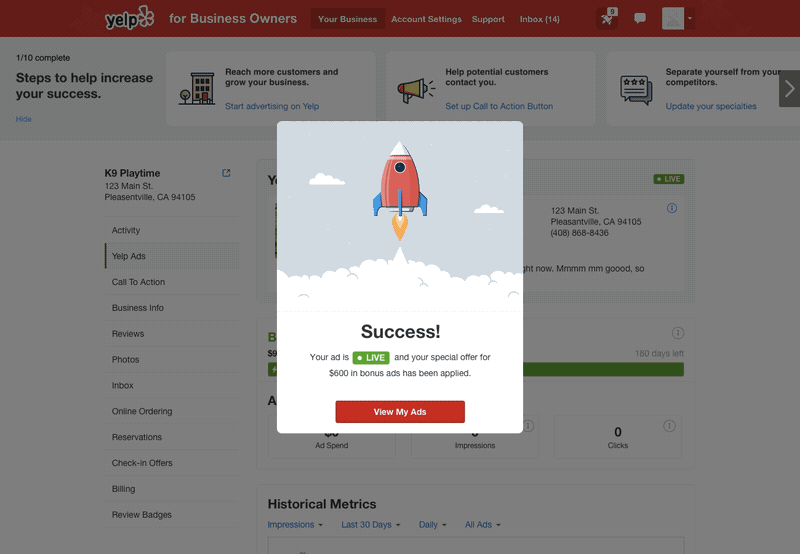Click the megaphone icon in call-to-action card
Screen dimensions: 800x554
point(416,90)
